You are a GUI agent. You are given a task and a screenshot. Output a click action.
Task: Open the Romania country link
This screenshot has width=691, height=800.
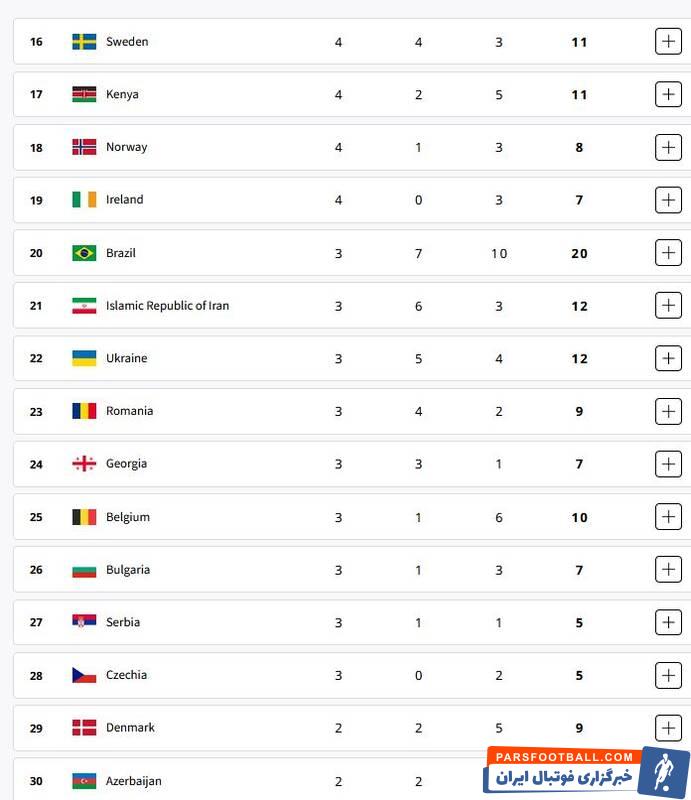129,411
